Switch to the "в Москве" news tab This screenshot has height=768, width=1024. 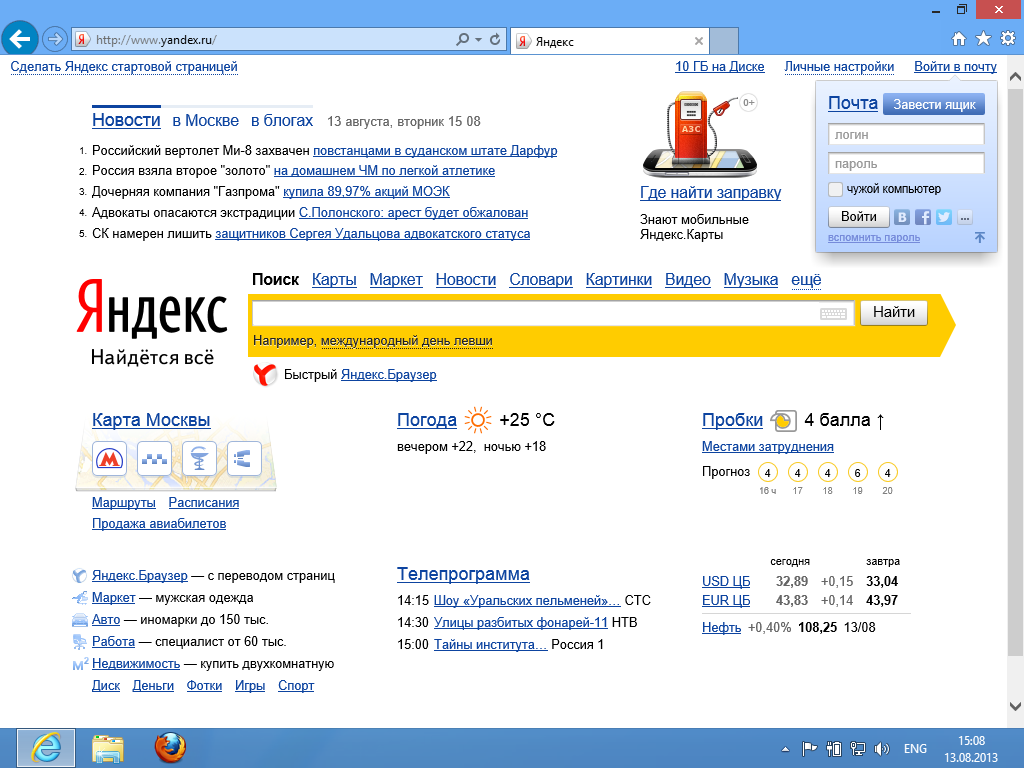205,121
